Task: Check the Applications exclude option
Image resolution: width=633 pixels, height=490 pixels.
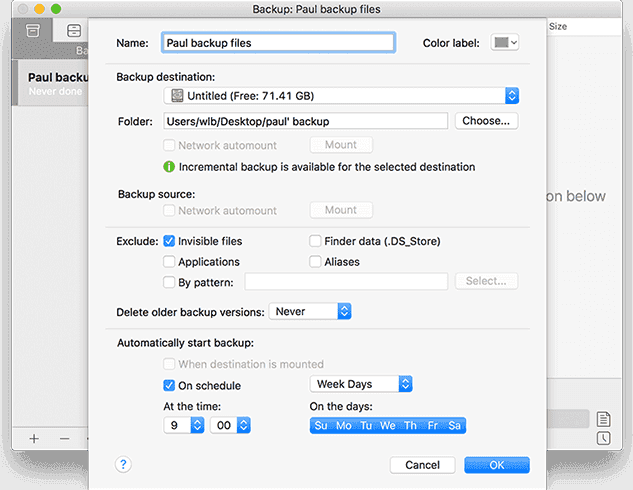Action: [170, 262]
